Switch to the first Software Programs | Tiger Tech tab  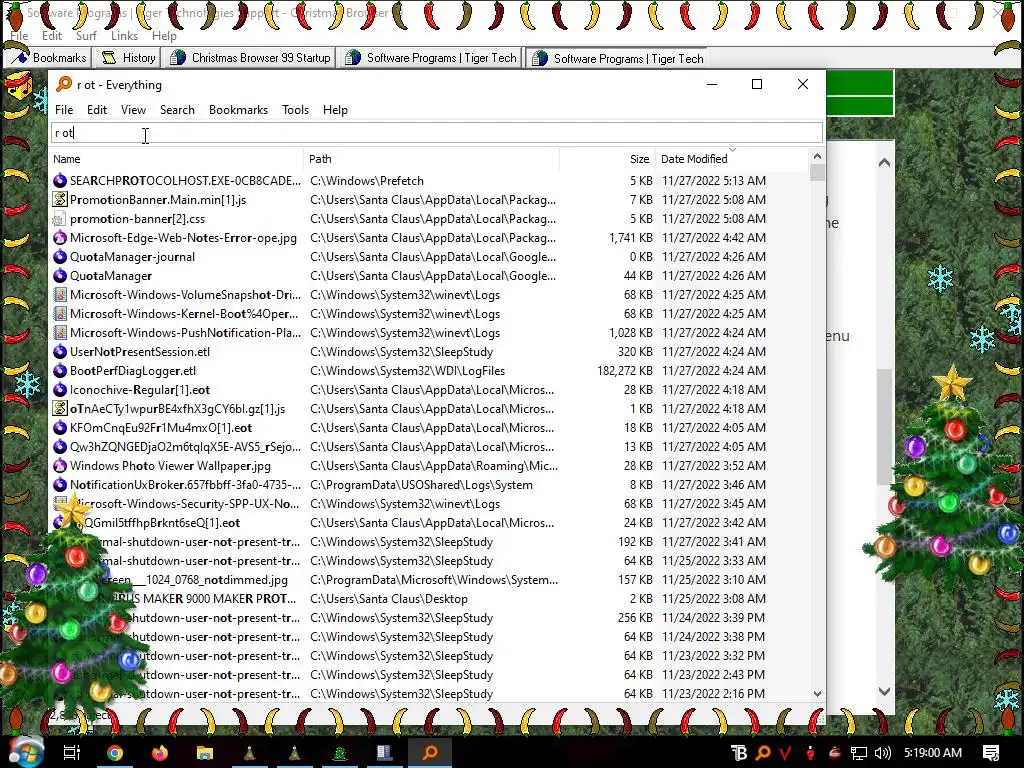(431, 57)
